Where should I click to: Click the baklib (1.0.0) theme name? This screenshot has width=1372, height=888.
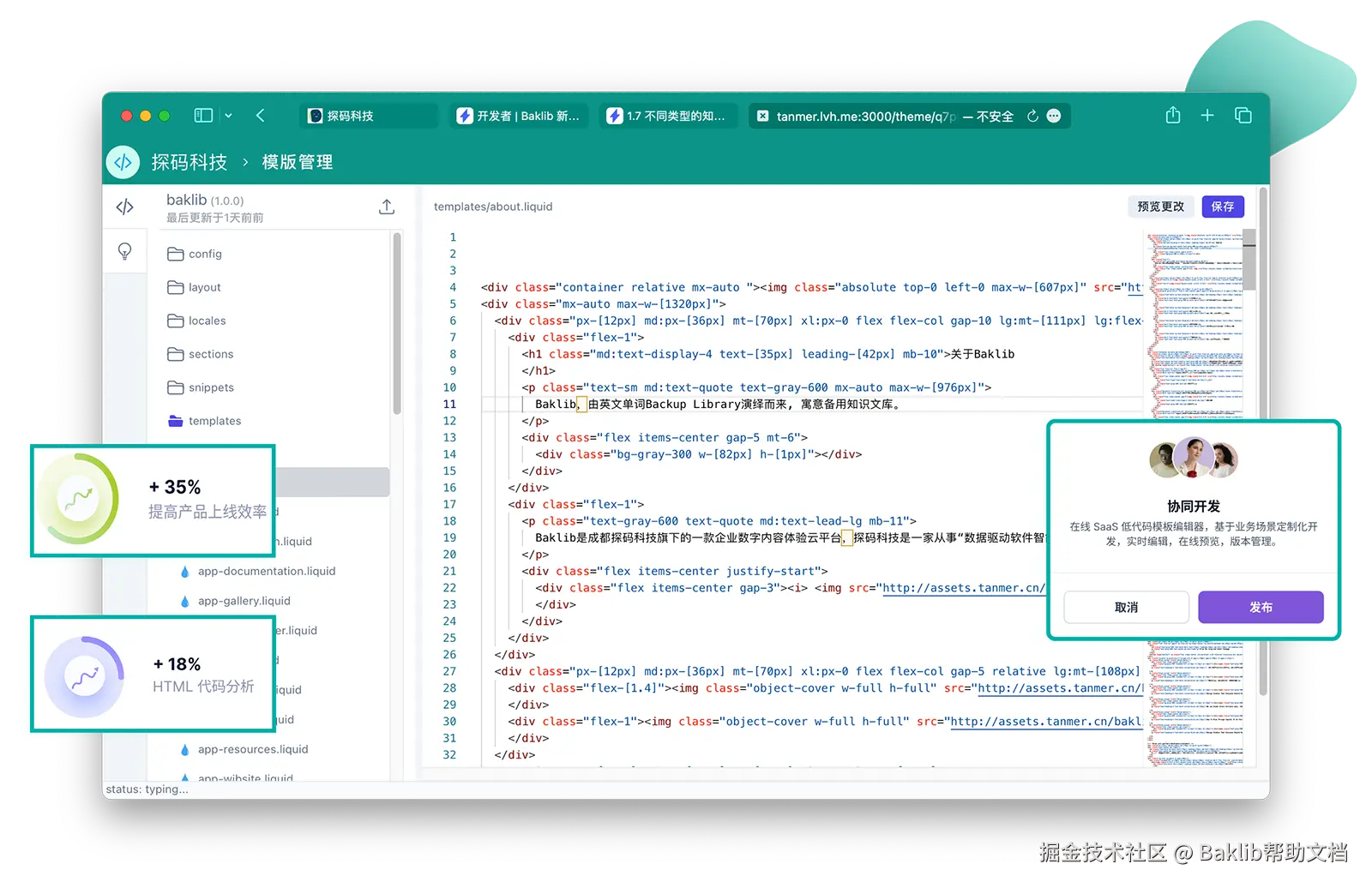205,200
